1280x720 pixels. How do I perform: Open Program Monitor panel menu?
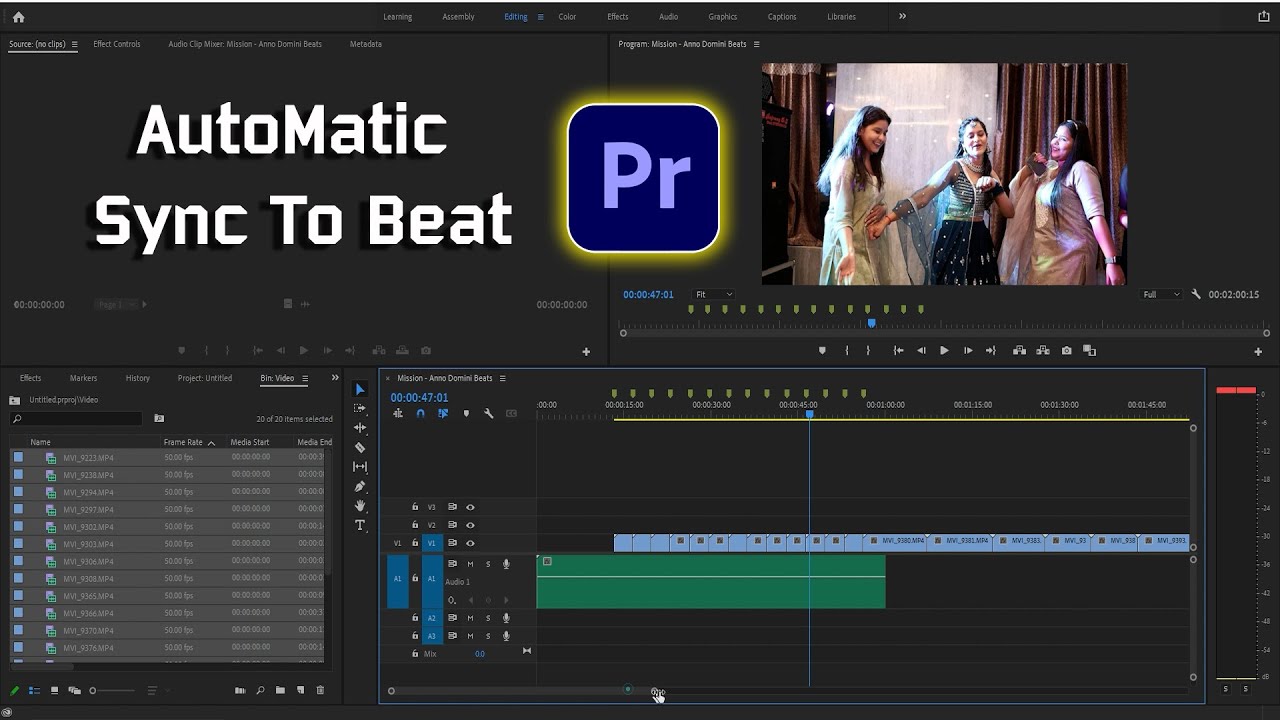coord(756,44)
